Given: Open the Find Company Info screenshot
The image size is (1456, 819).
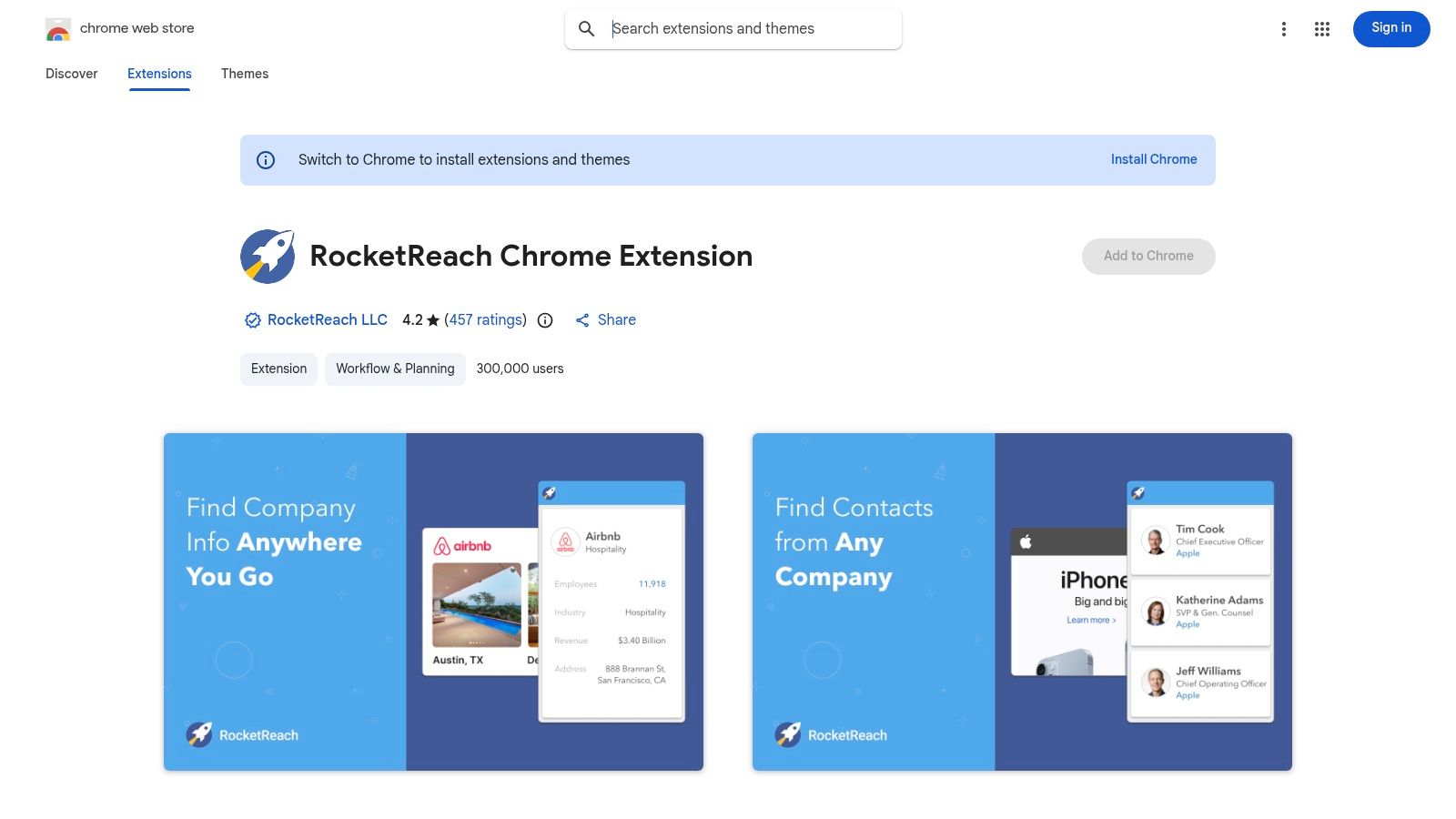Looking at the screenshot, I should (433, 602).
